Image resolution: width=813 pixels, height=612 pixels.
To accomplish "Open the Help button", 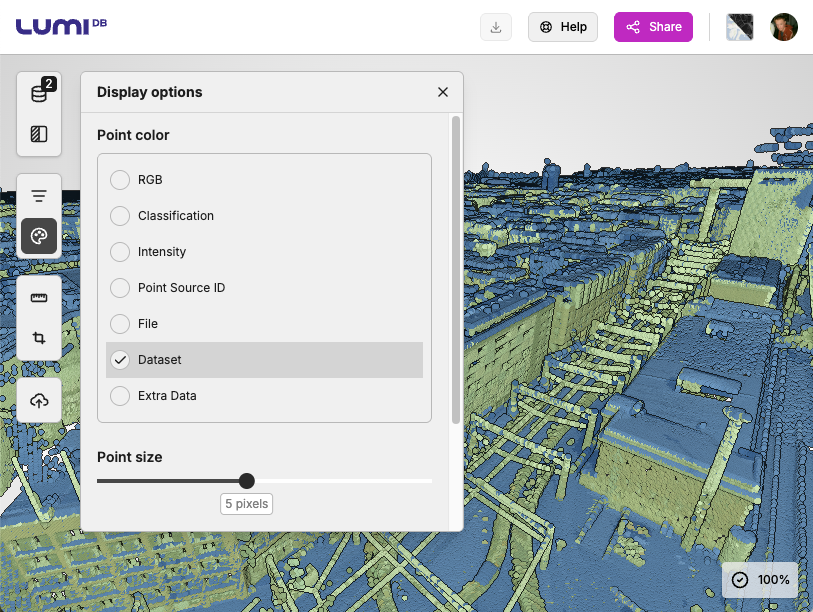I will click(563, 27).
